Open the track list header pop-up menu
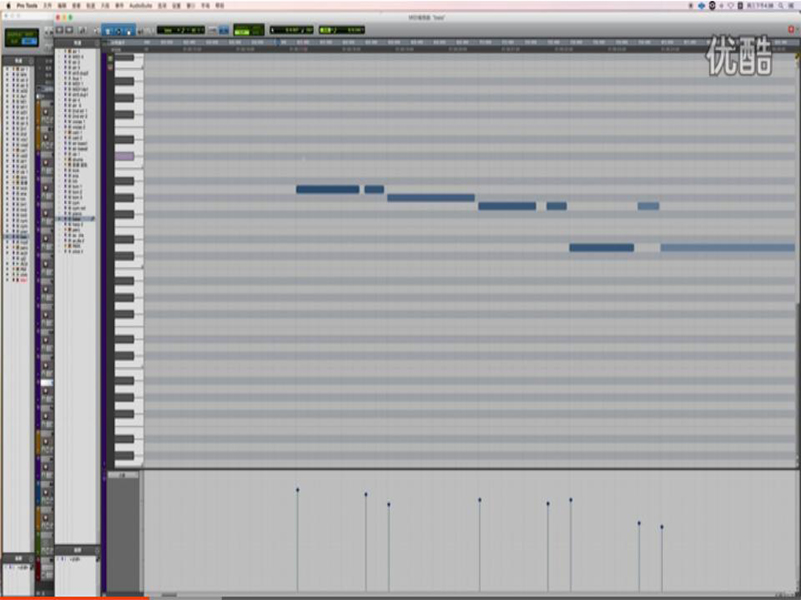Screen dimensions: 801x600 point(75,43)
